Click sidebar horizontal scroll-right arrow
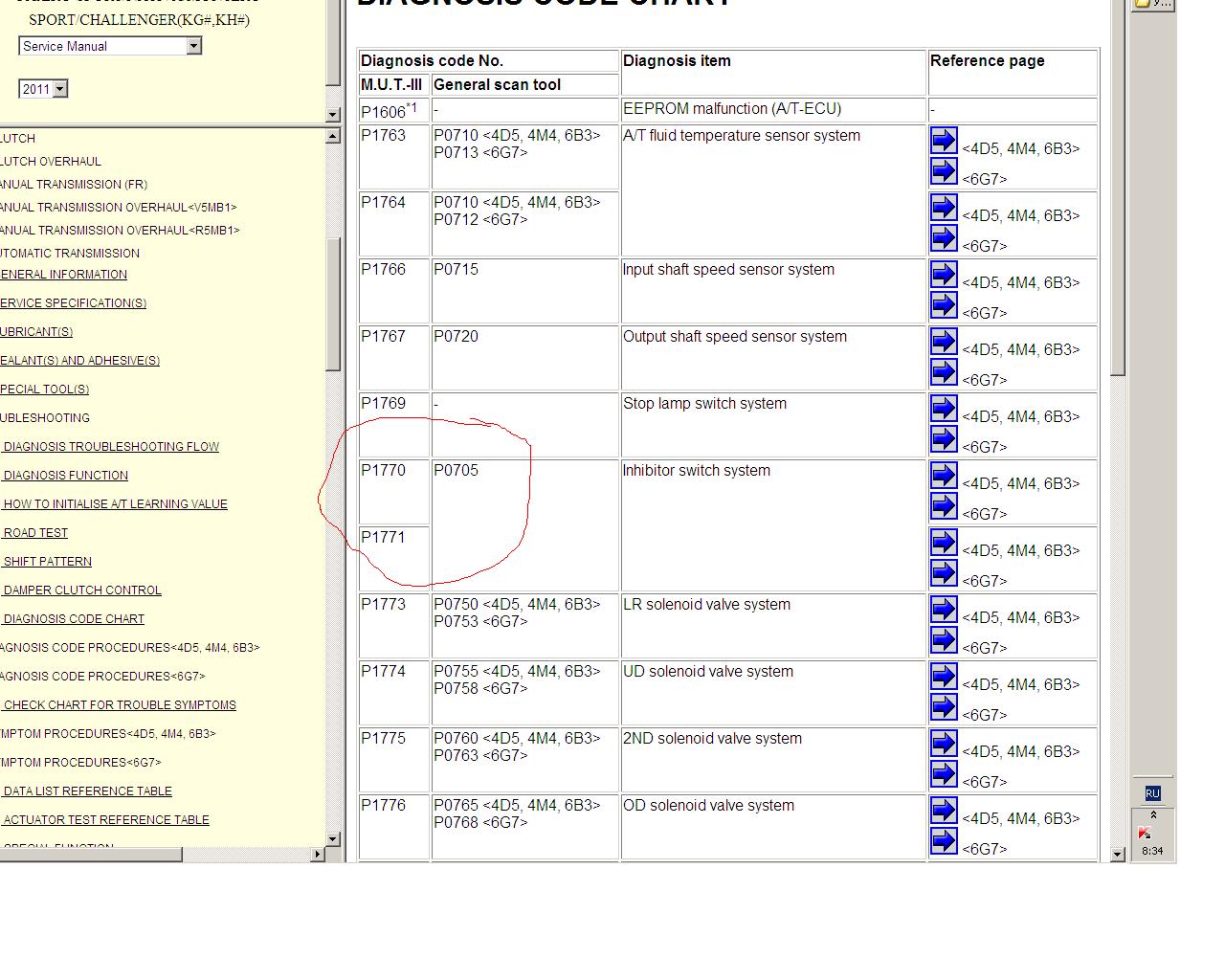This screenshot has height=980, width=1225. pyautogui.click(x=318, y=854)
